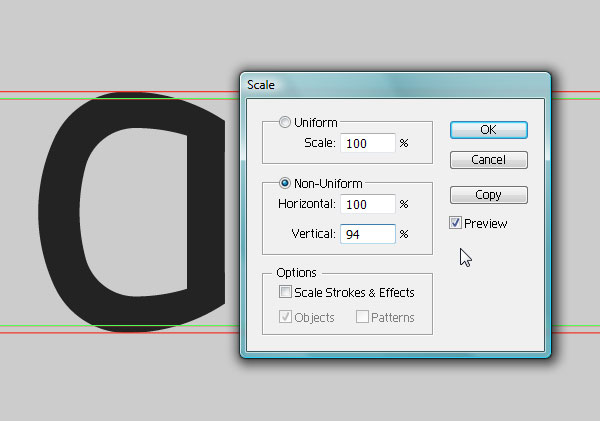Screen dimensions: 600x421
Task: Click the Vertical percentage field
Action: 368,234
